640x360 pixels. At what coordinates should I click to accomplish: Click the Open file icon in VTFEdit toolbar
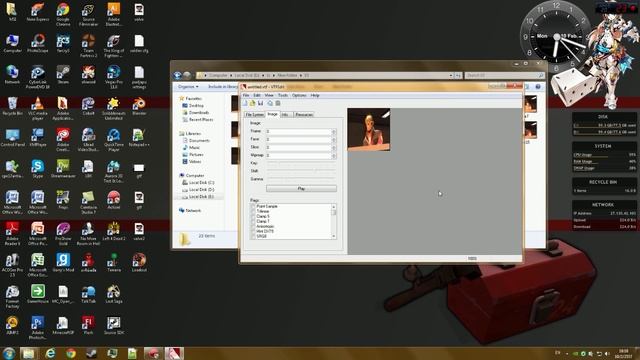tap(252, 104)
